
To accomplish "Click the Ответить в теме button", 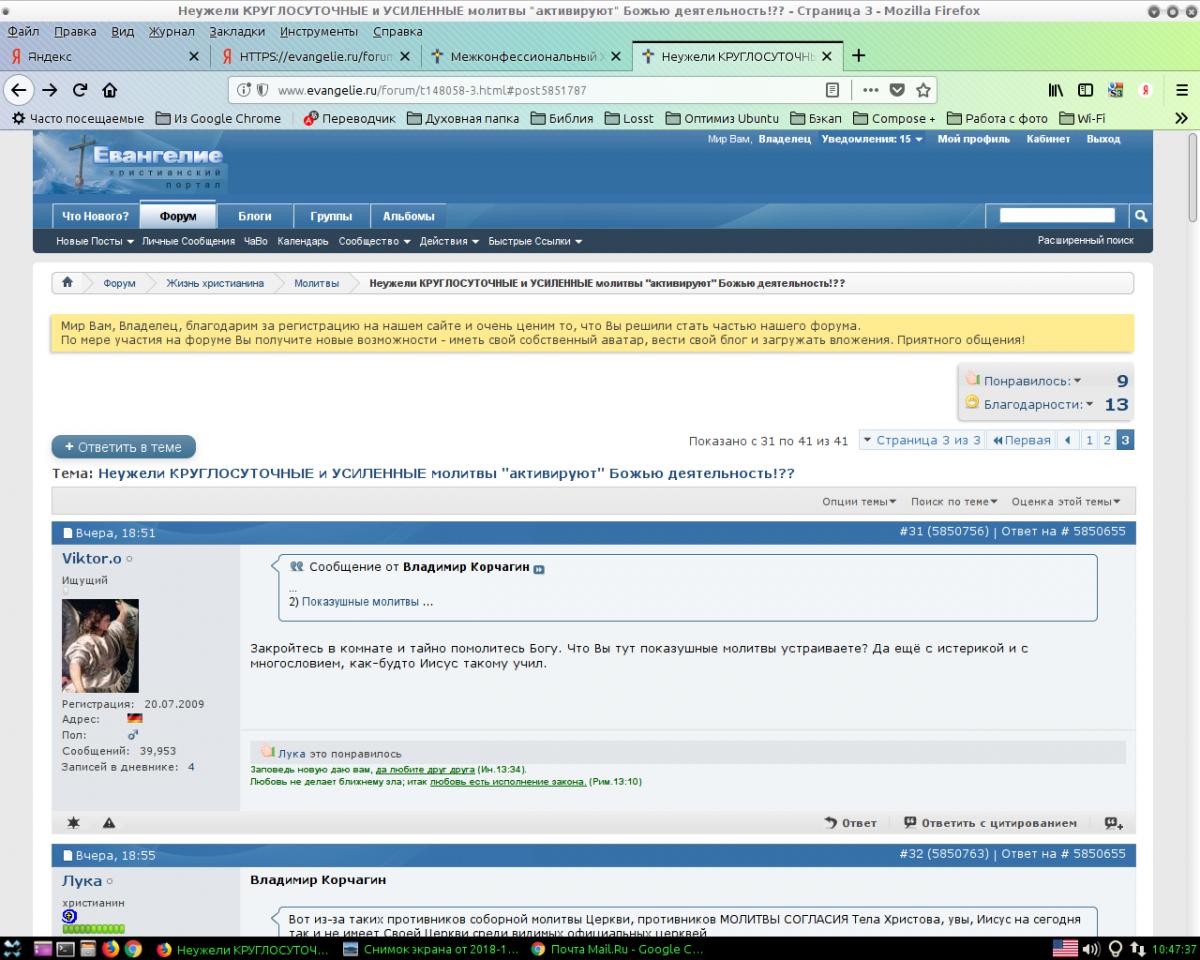I will coord(124,447).
